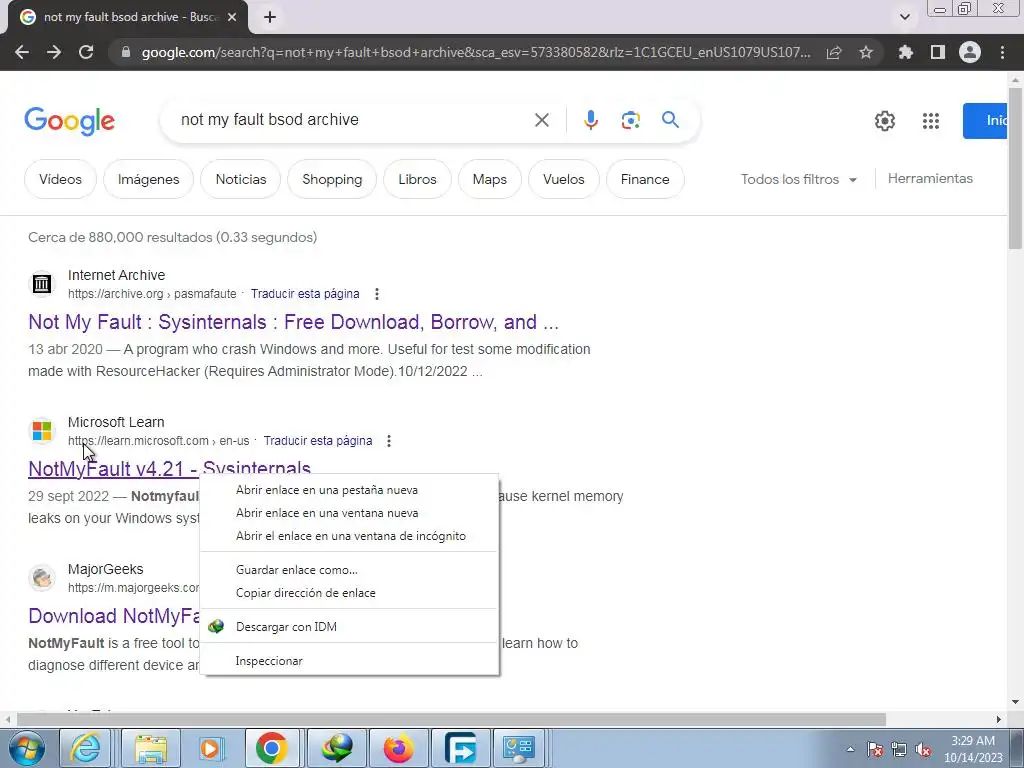Click the site lock icon in address bar

[126, 52]
